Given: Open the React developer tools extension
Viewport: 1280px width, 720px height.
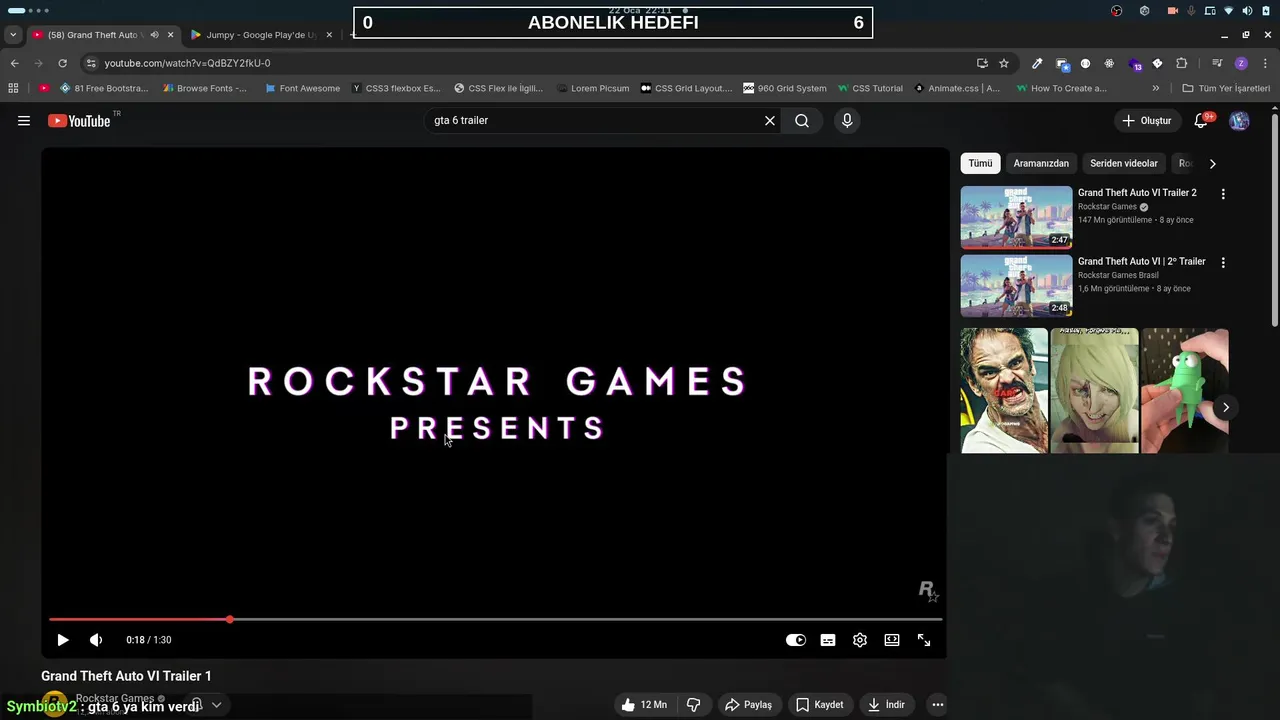Looking at the screenshot, I should (x=1109, y=63).
